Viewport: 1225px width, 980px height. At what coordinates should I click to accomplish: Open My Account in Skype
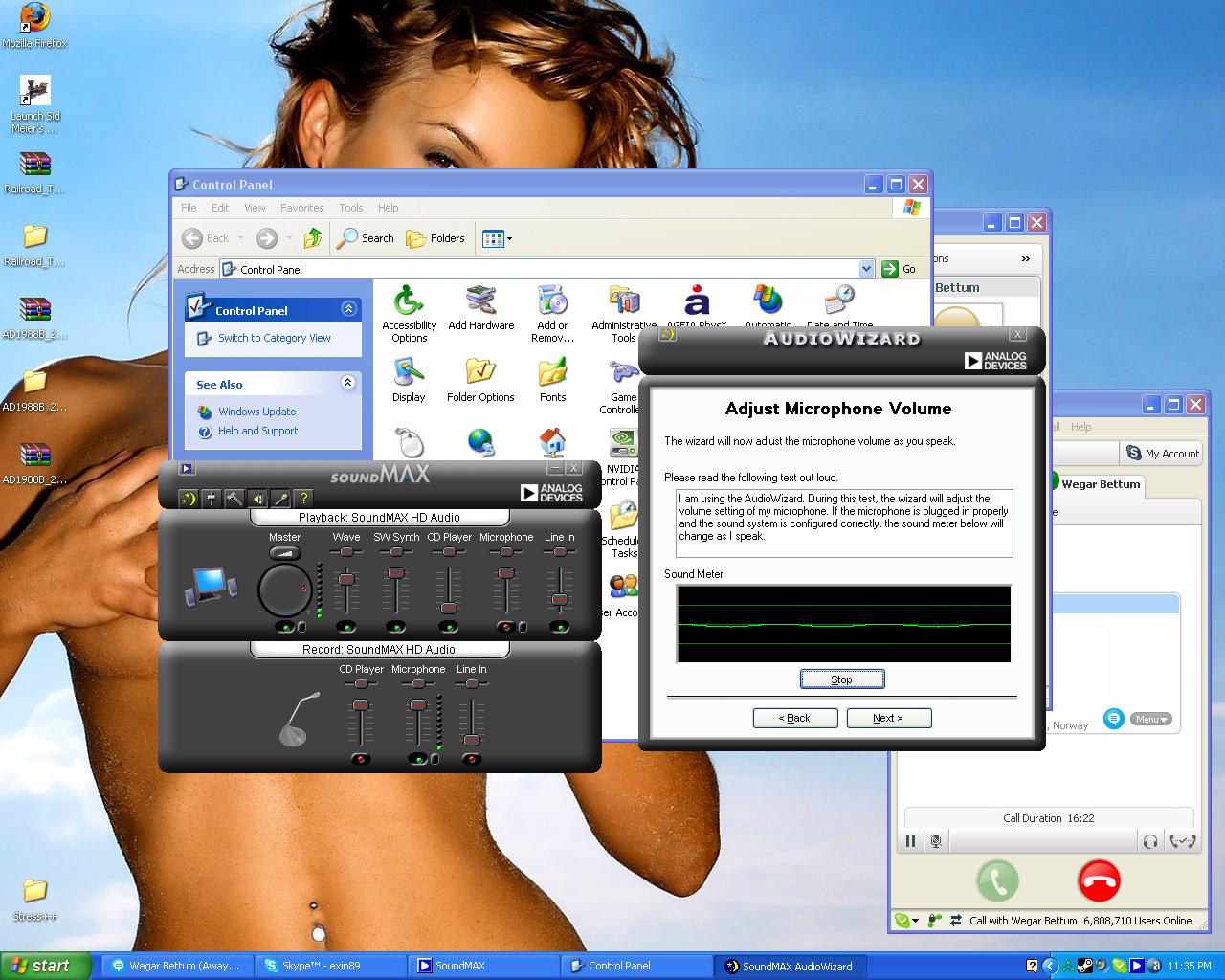(x=1162, y=454)
